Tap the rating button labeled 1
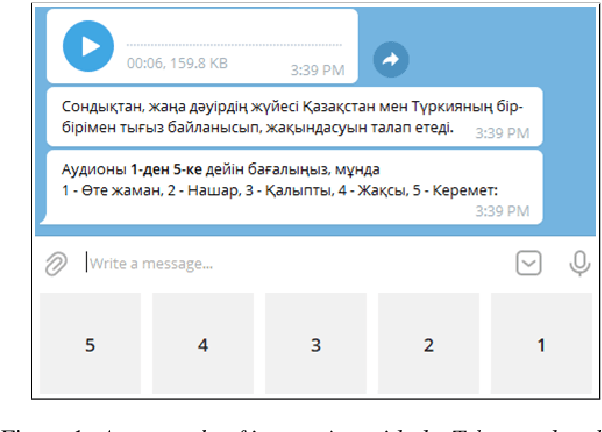Image resolution: width=602 pixels, height=432 pixels. (541, 345)
